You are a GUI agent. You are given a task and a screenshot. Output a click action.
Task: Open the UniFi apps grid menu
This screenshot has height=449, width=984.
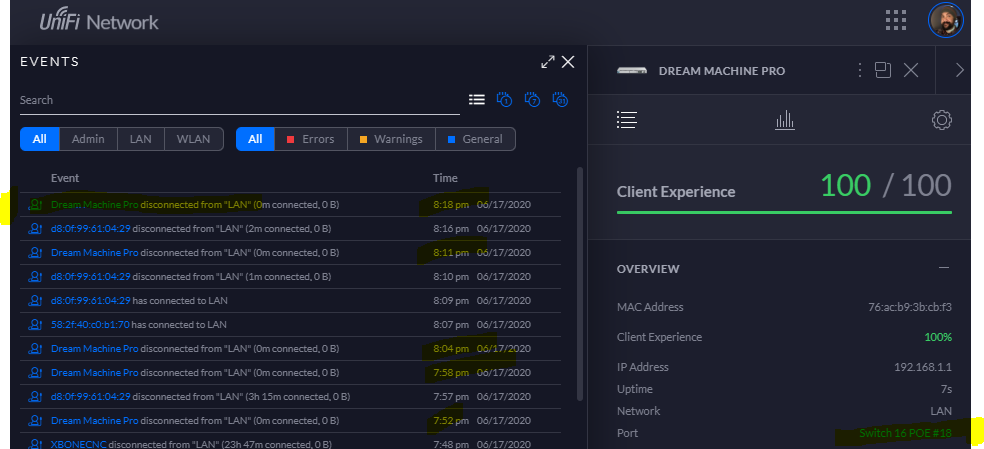(x=896, y=20)
